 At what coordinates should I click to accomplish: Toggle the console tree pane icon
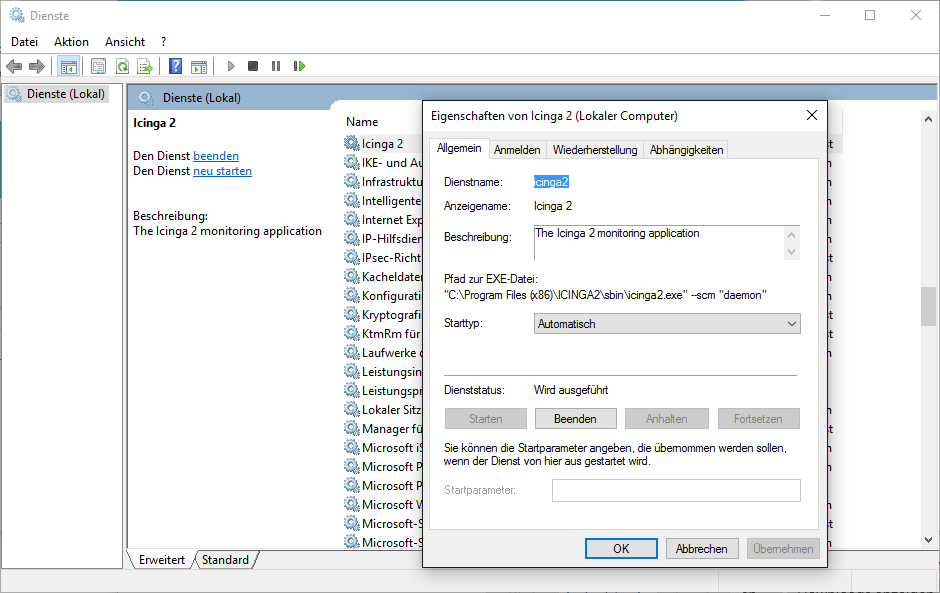click(x=68, y=66)
